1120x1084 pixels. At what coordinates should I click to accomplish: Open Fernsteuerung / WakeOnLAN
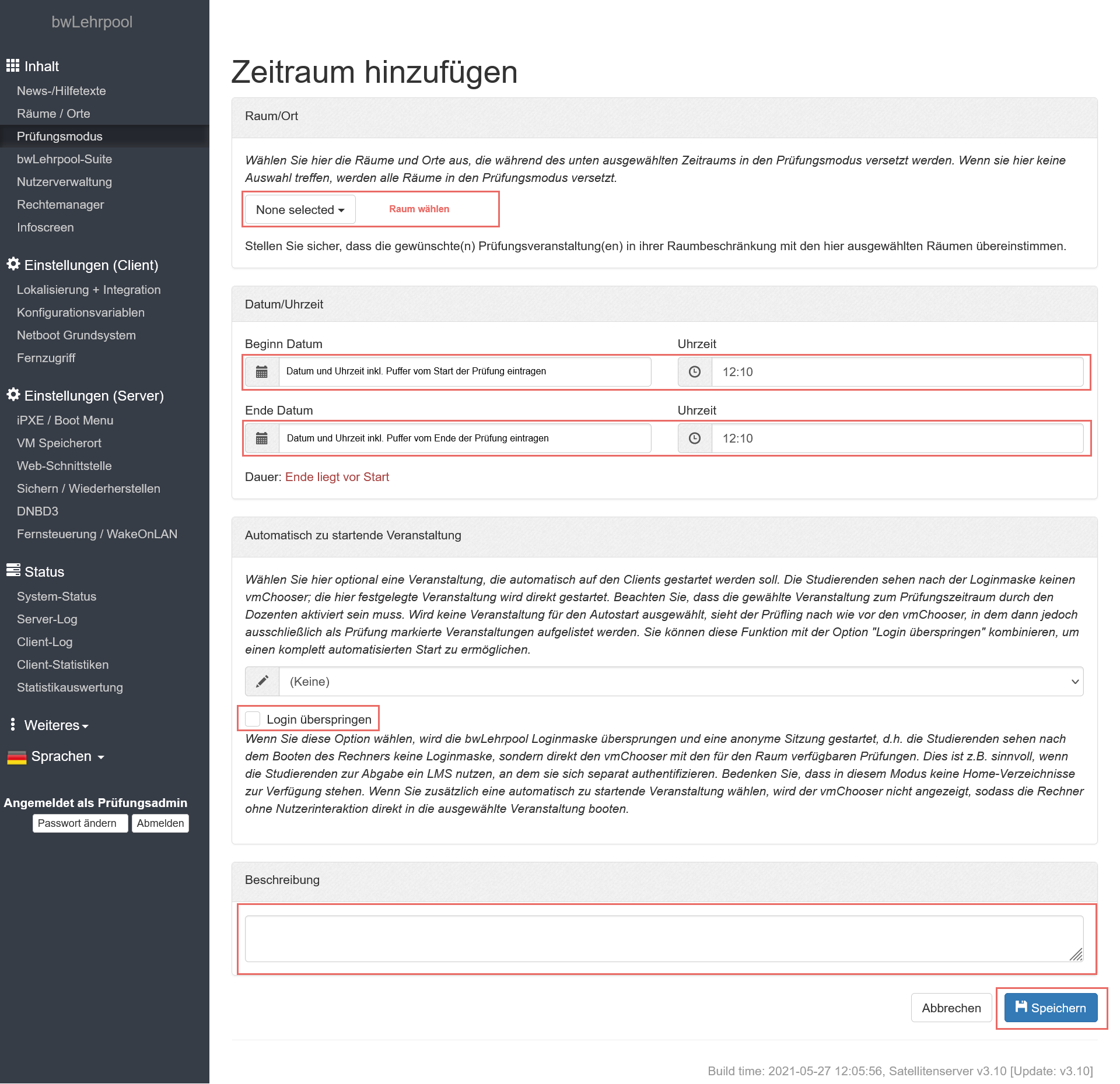coord(97,534)
